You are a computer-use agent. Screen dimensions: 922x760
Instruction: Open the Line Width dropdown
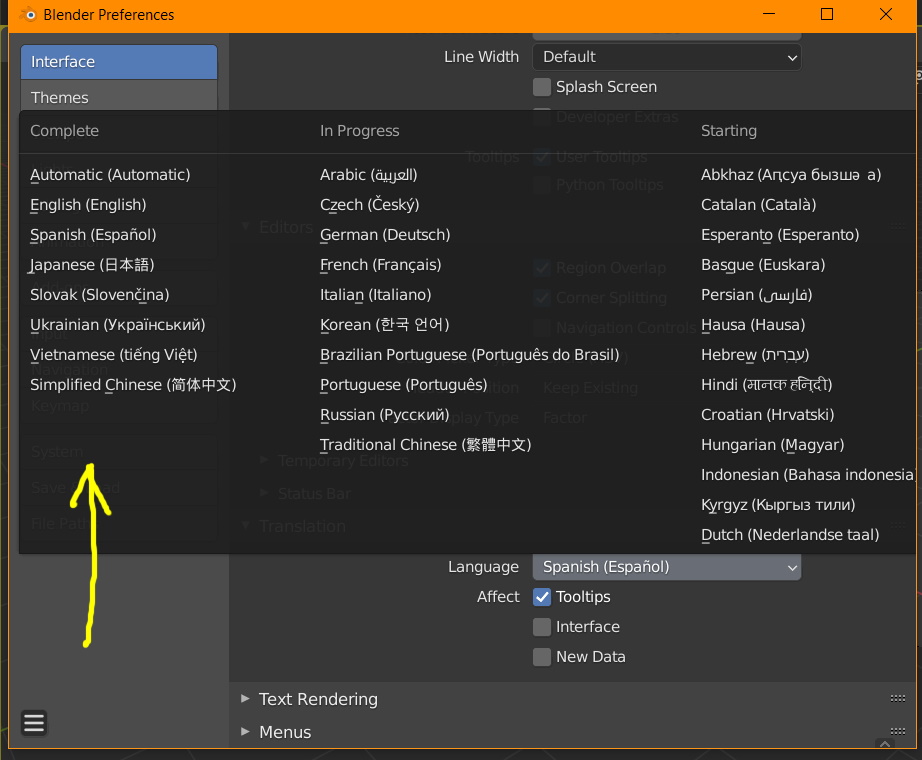click(x=666, y=57)
